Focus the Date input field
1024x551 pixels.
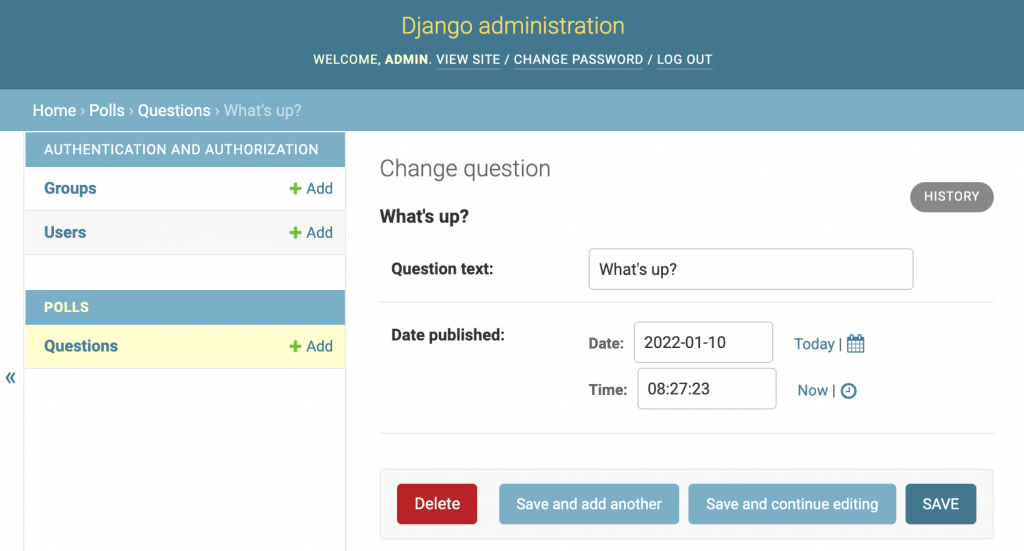[x=703, y=342]
